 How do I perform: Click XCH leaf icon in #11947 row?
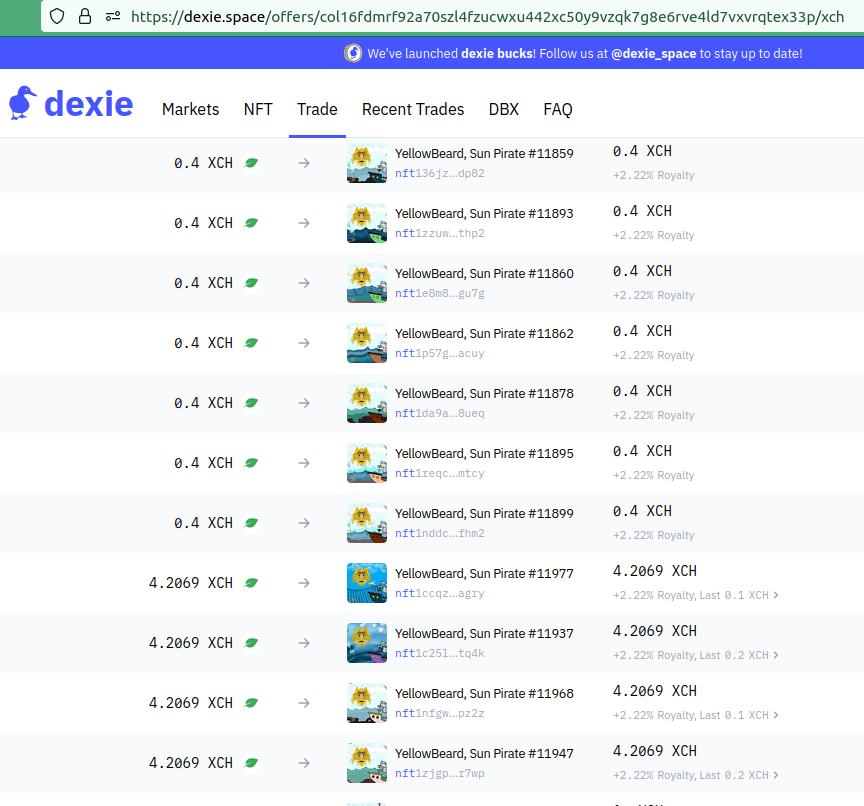251,764
